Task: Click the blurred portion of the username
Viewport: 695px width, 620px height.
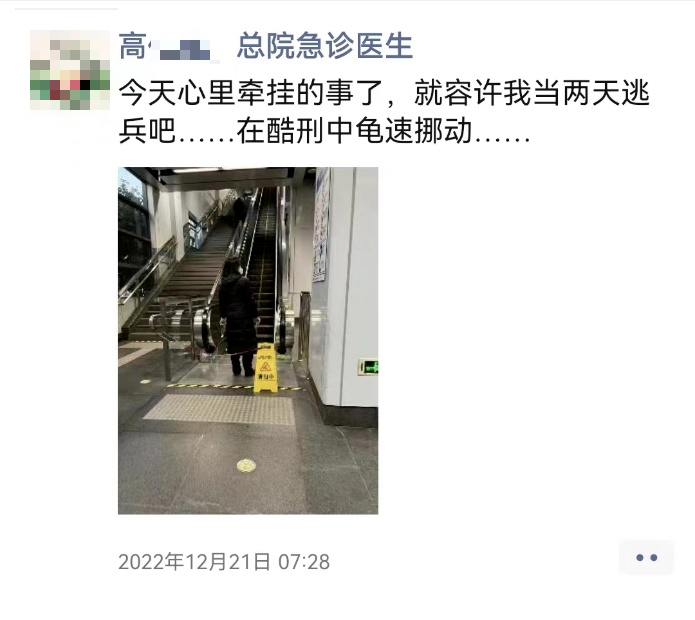Action: (x=184, y=49)
